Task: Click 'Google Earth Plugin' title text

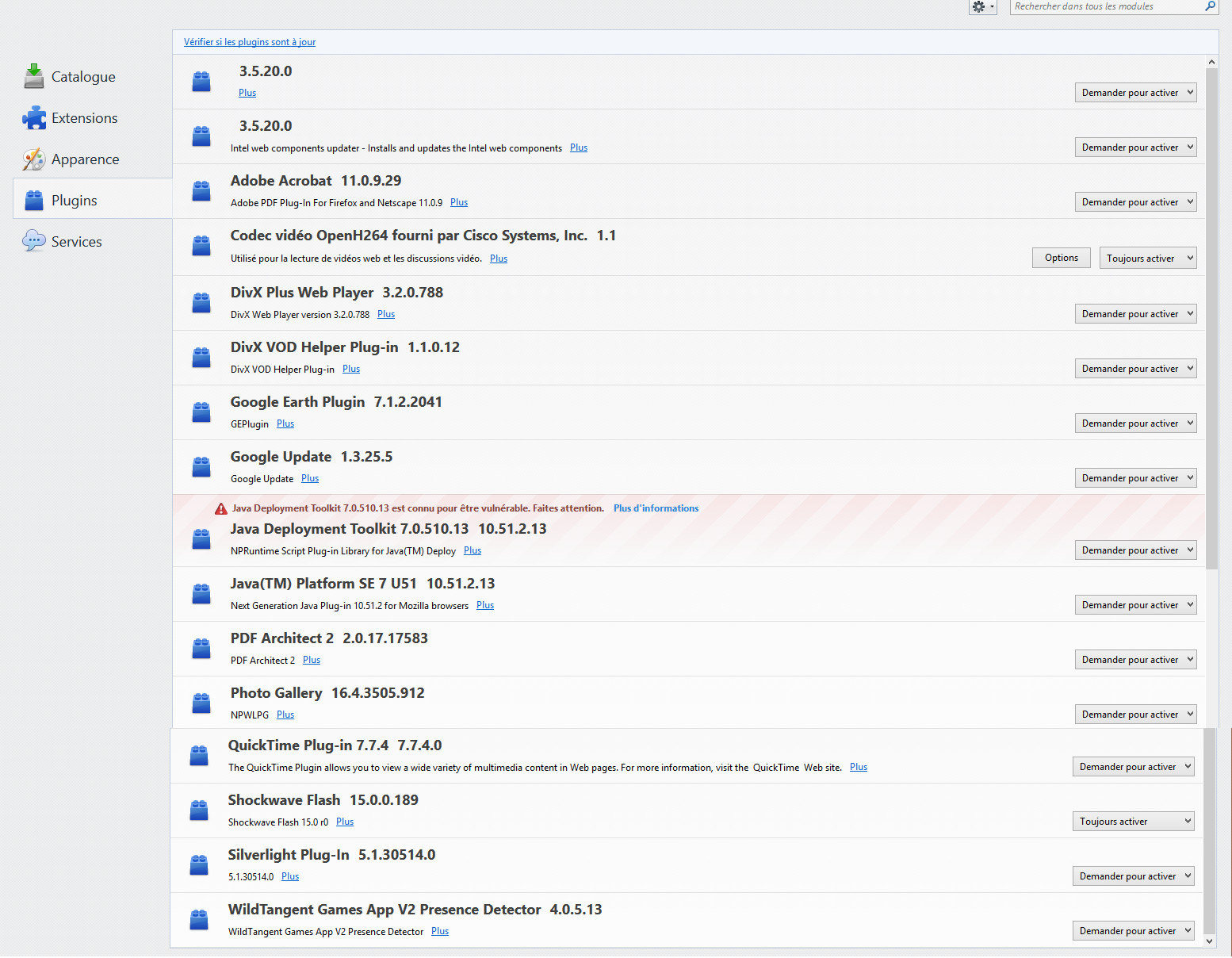Action: 298,402
